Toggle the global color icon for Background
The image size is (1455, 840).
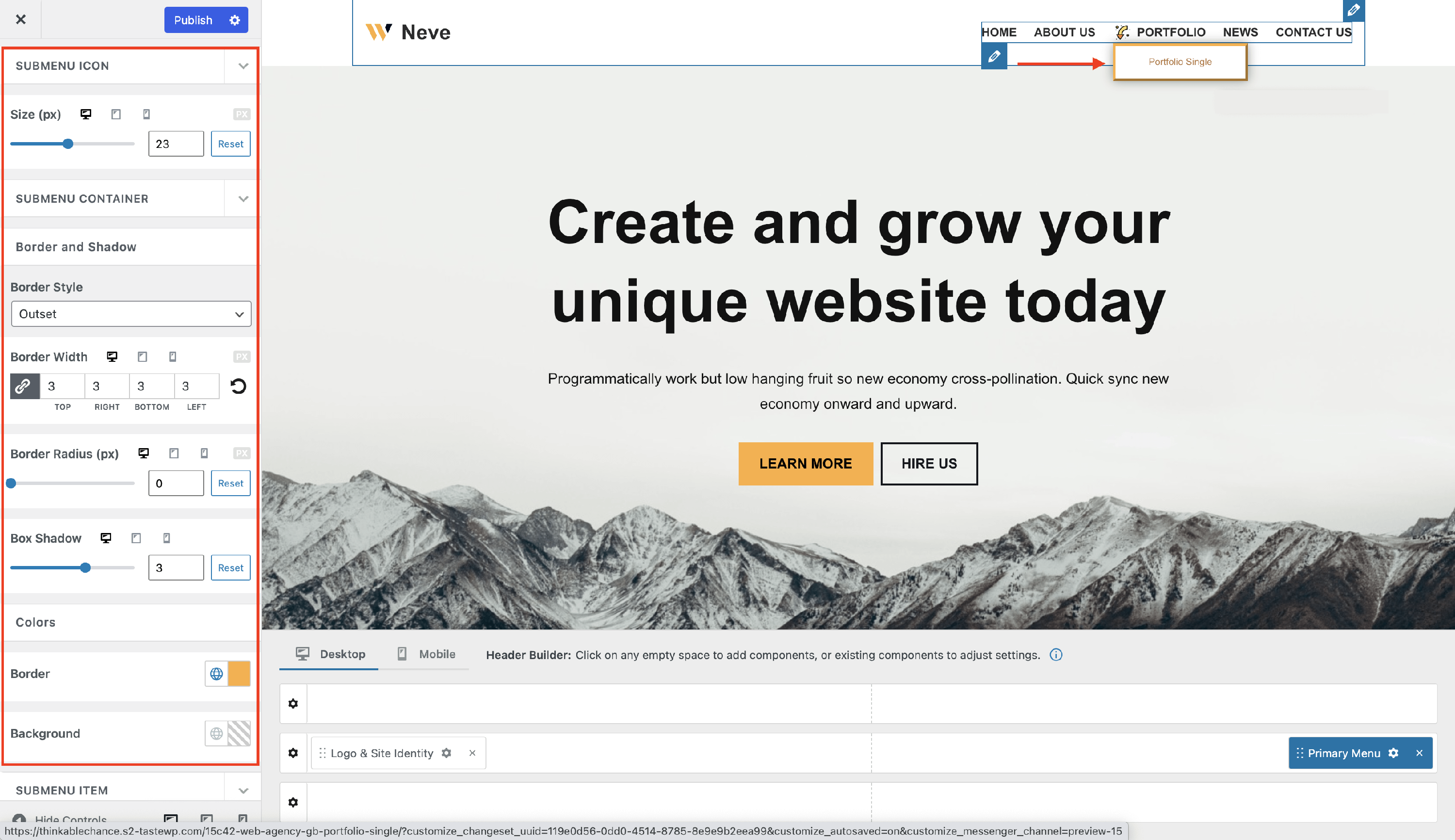(x=216, y=734)
